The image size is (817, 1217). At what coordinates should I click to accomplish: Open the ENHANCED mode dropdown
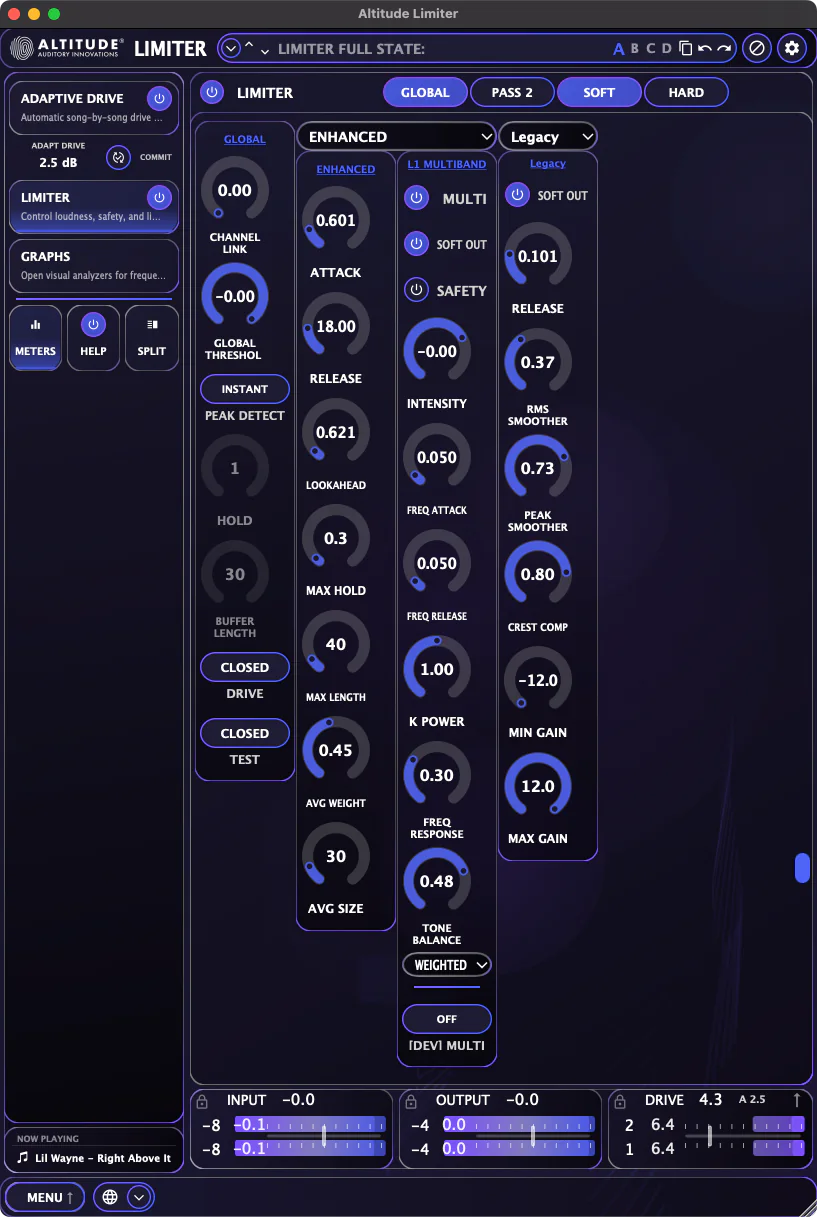click(x=397, y=136)
